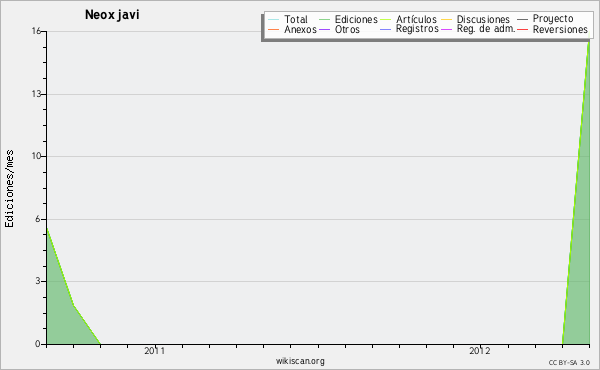The width and height of the screenshot is (600, 370).
Task: Click the 2011 x-axis label
Action: (155, 351)
